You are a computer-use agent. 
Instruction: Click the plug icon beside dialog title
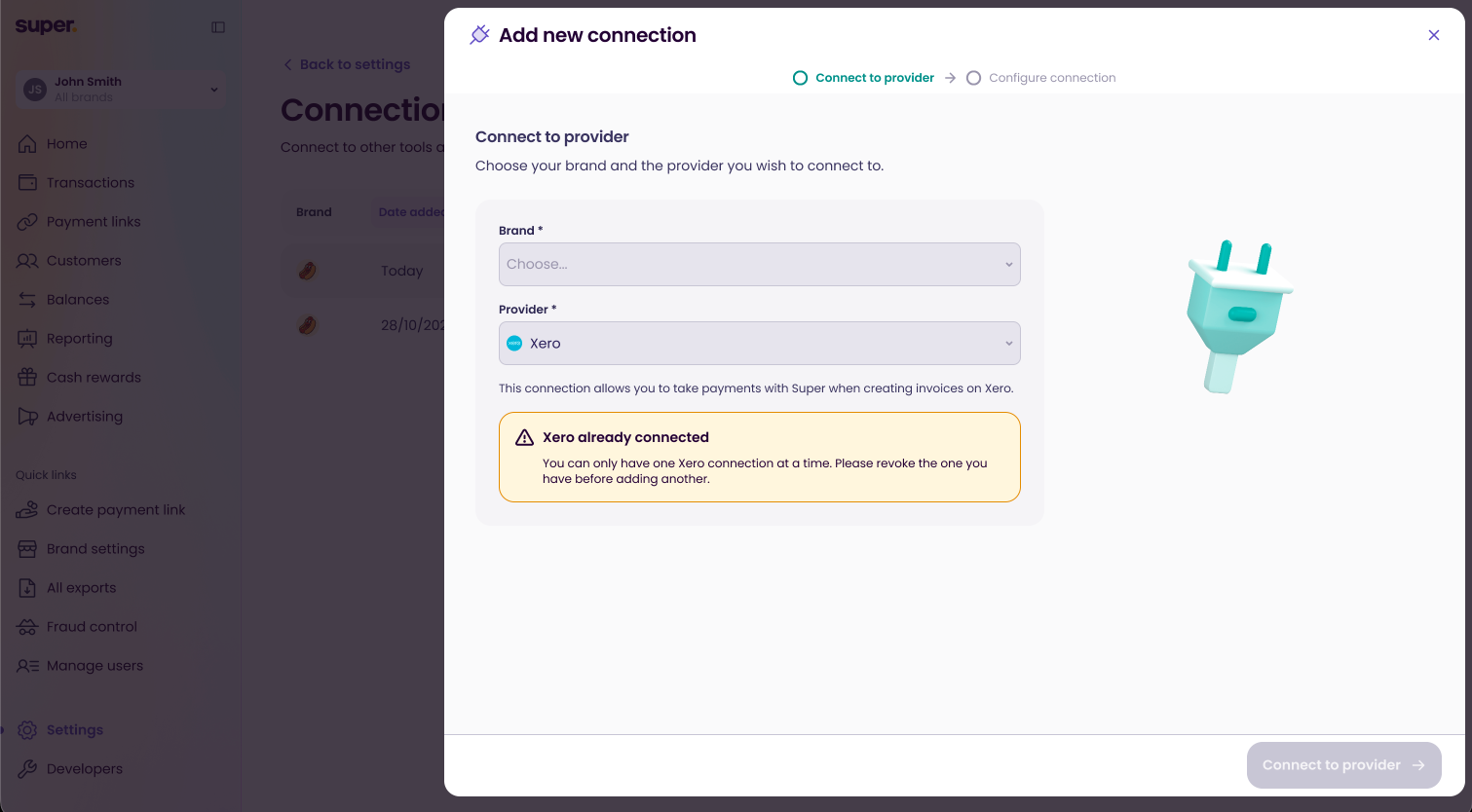[x=480, y=35]
